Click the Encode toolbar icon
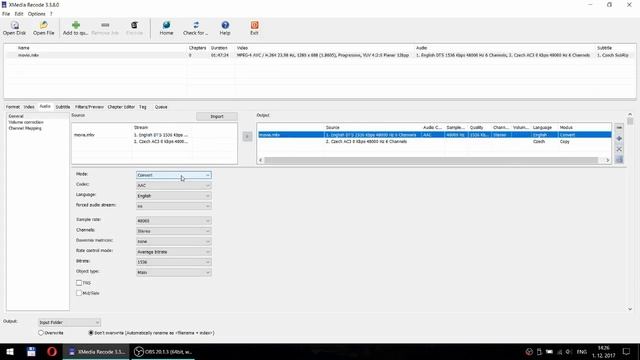Image resolution: width=640 pixels, height=360 pixels. point(134,25)
